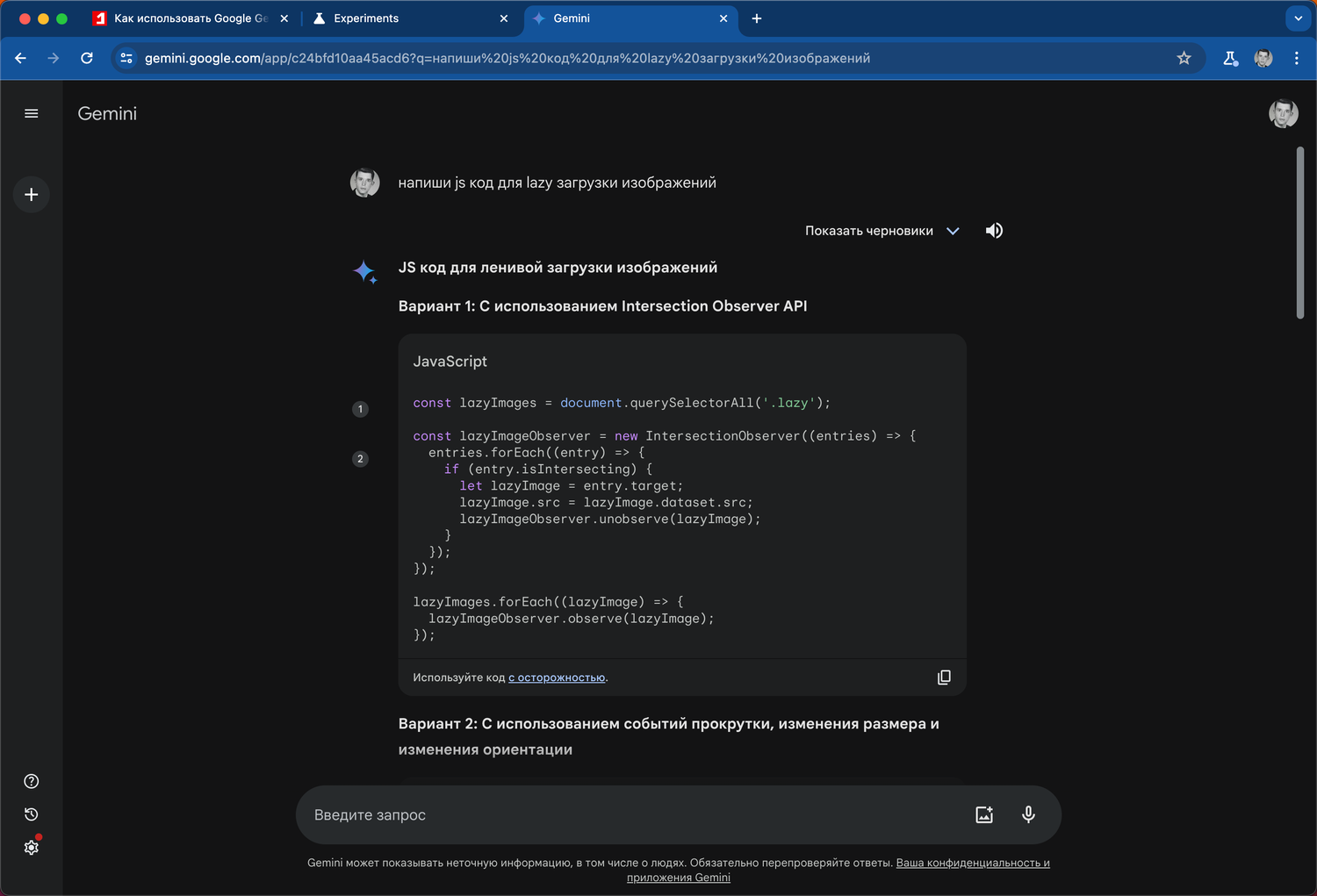This screenshot has width=1317, height=896.
Task: Click code line 'lazyImages.forEach((lazyImage) => {'
Action: click(x=548, y=602)
